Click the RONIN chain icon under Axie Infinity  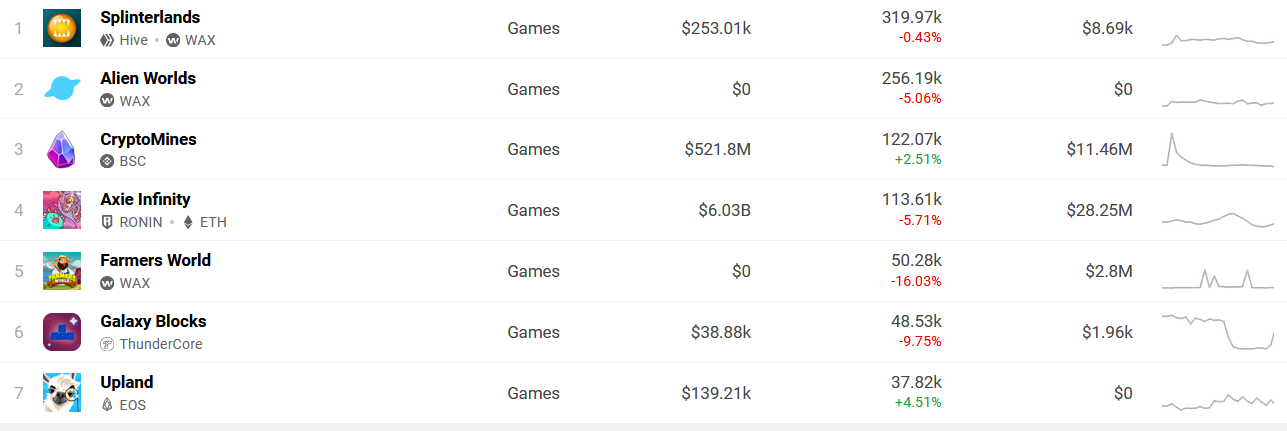pos(107,222)
